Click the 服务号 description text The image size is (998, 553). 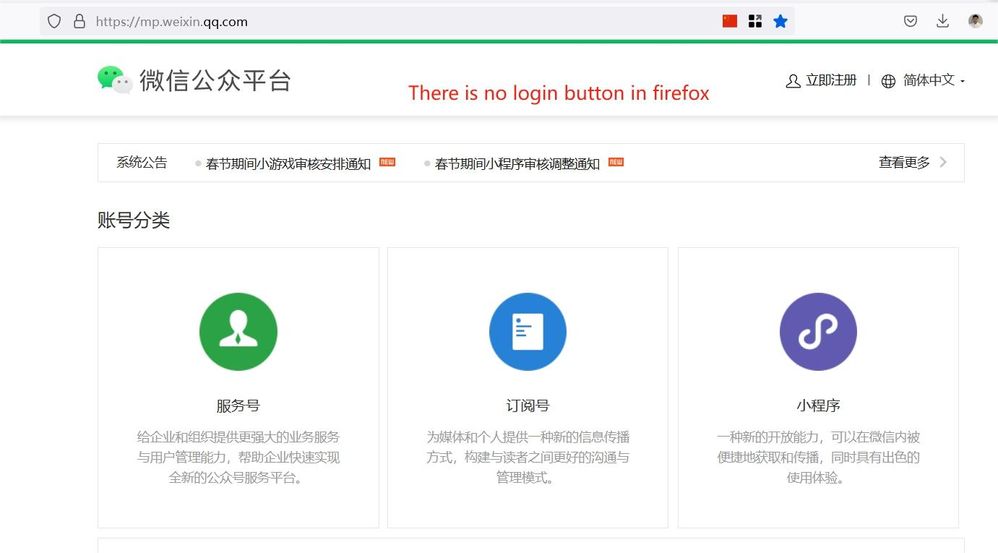238,457
